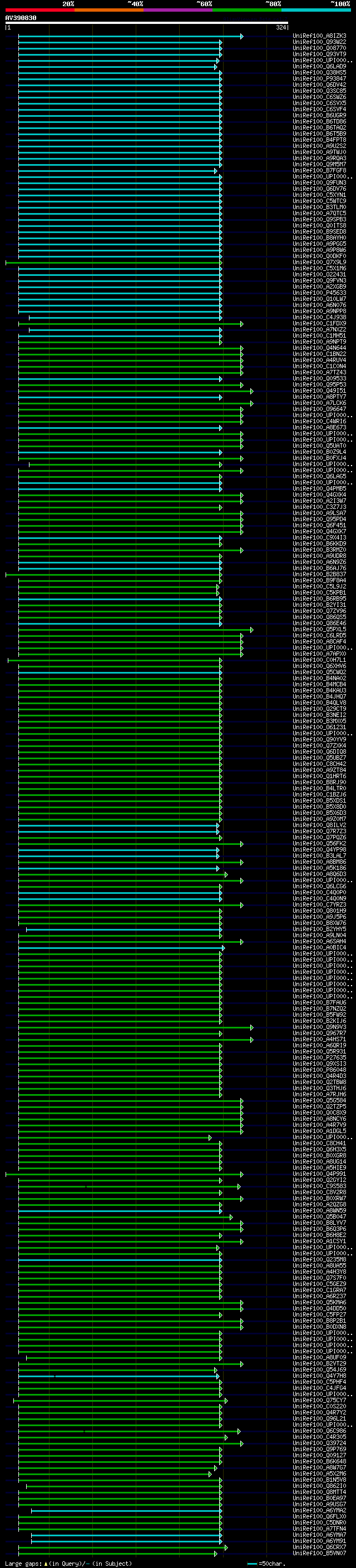This screenshot has width=356, height=1568.
Task: Select hit label UniRef100_B6UGR9
Action: pos(319,116)
